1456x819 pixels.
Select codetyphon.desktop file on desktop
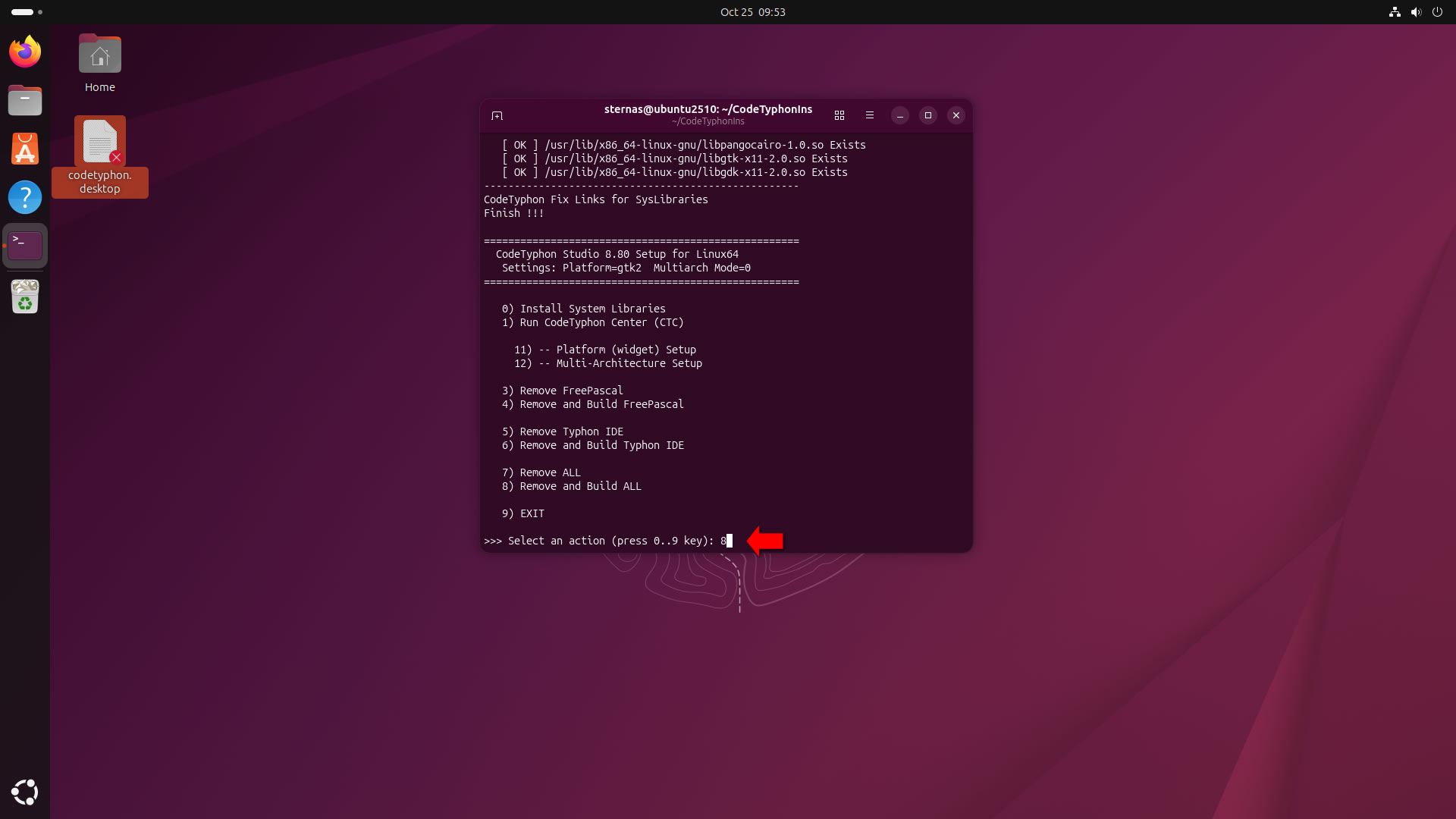(99, 143)
